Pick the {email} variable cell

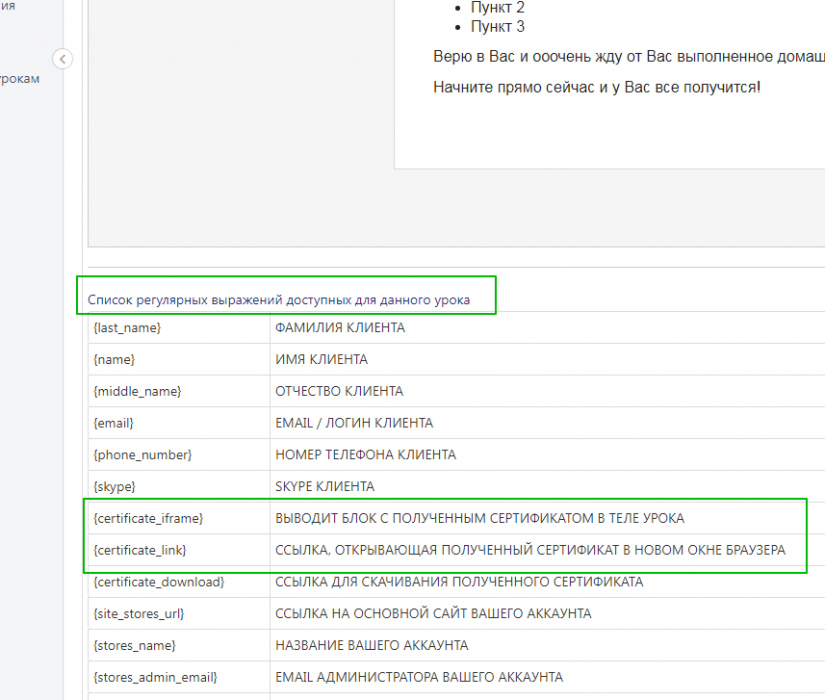pyautogui.click(x=113, y=423)
